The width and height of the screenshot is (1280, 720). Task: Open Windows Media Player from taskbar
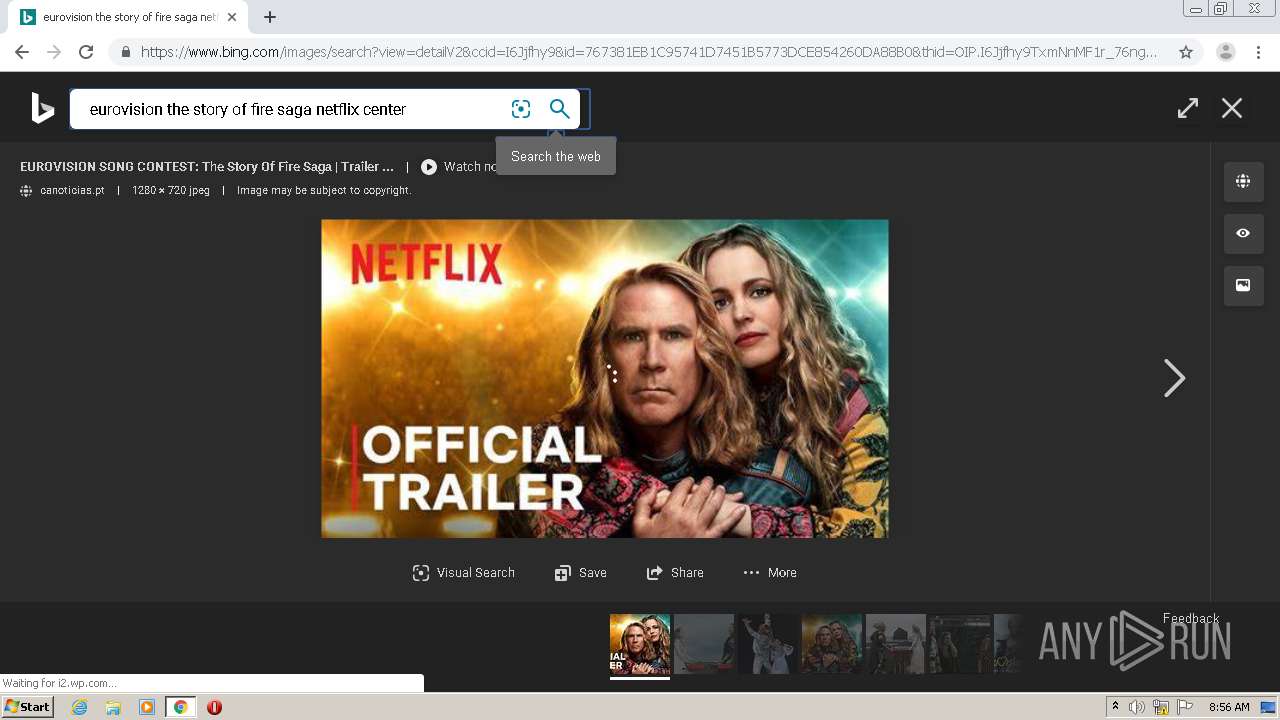[x=147, y=707]
